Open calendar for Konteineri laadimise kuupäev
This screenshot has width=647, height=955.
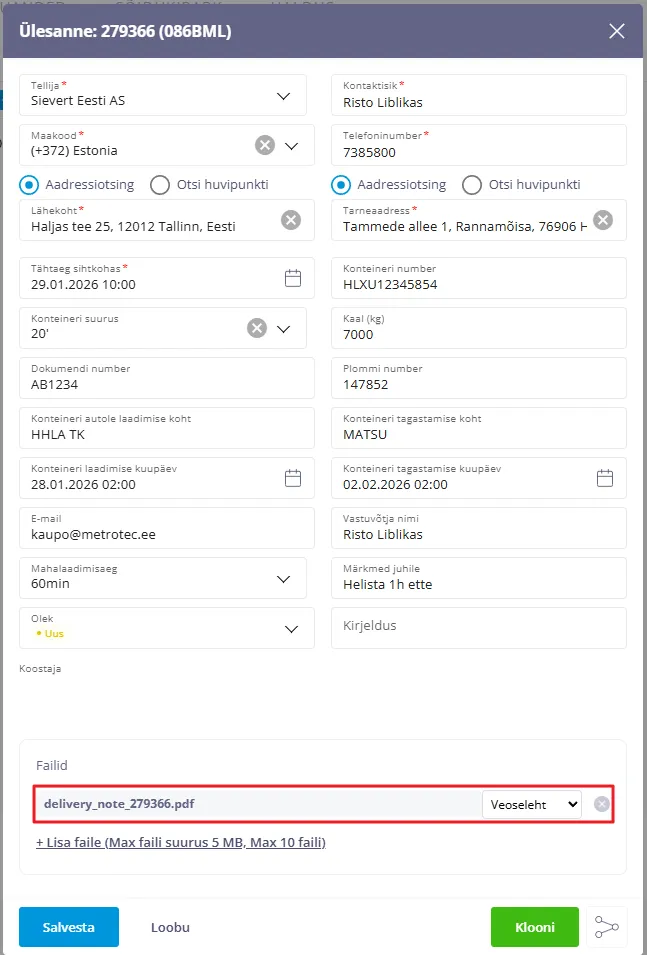pos(293,479)
